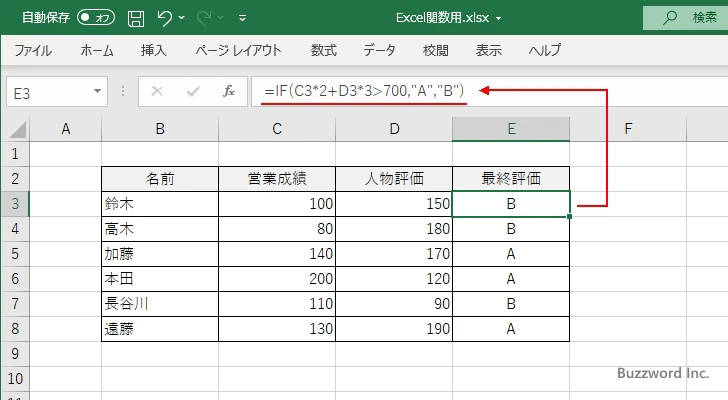Select row 2 header
The height and width of the screenshot is (400, 728).
tap(15, 179)
